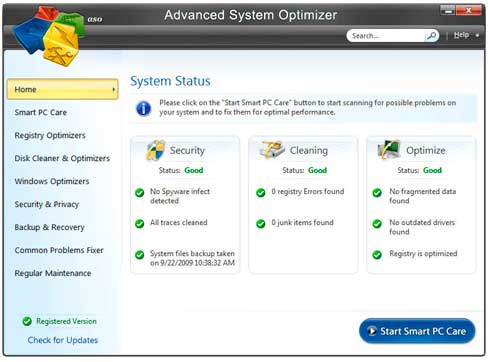Viewport: 488px width, 362px height.
Task: Open Smart PC Care section
Action: pyautogui.click(x=41, y=112)
